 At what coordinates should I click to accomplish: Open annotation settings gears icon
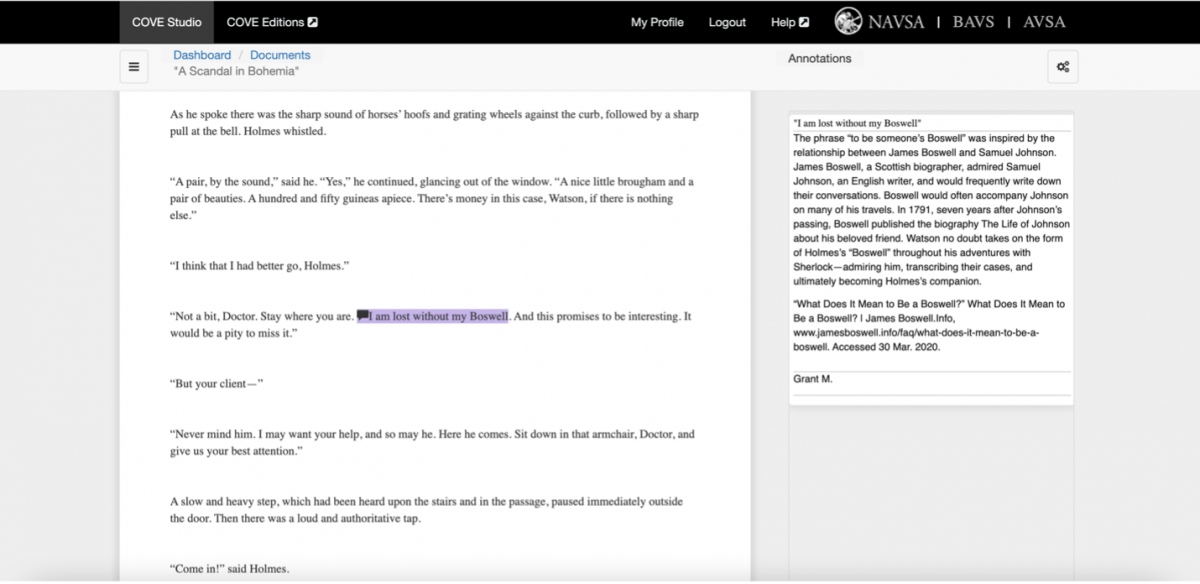click(1063, 67)
